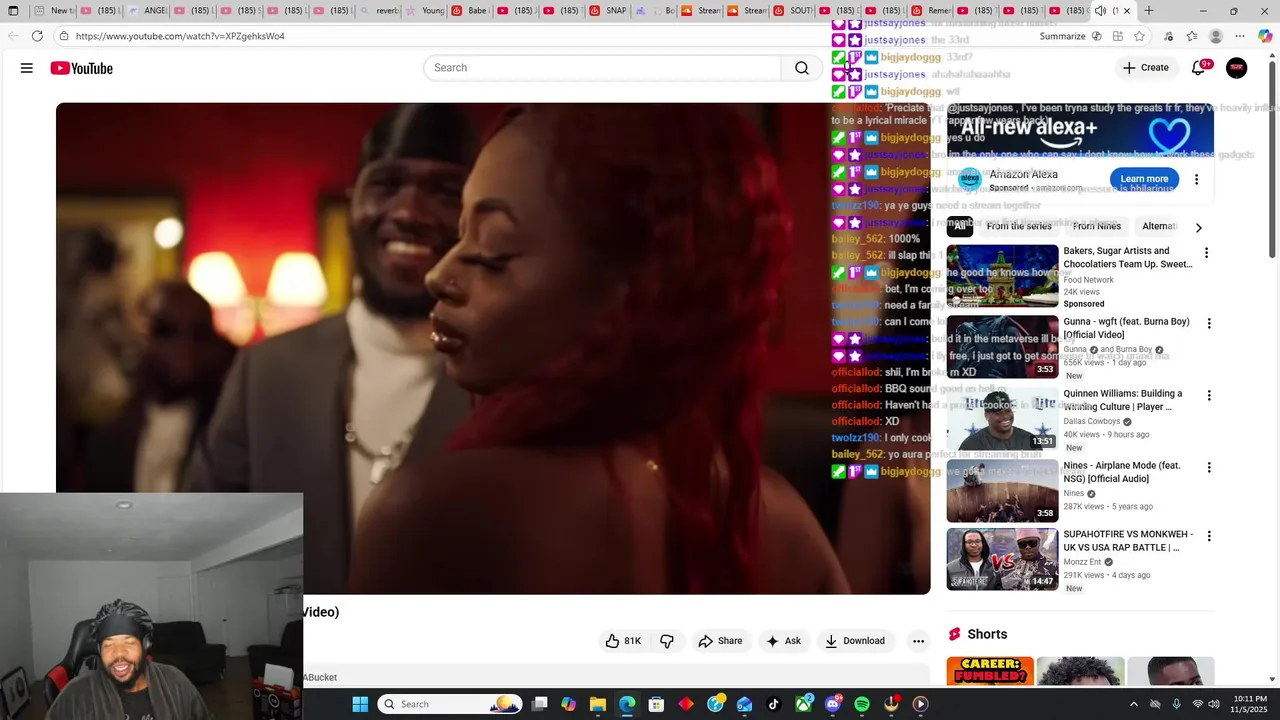
Task: Click Monzz Ent channel name
Action: click(1082, 562)
